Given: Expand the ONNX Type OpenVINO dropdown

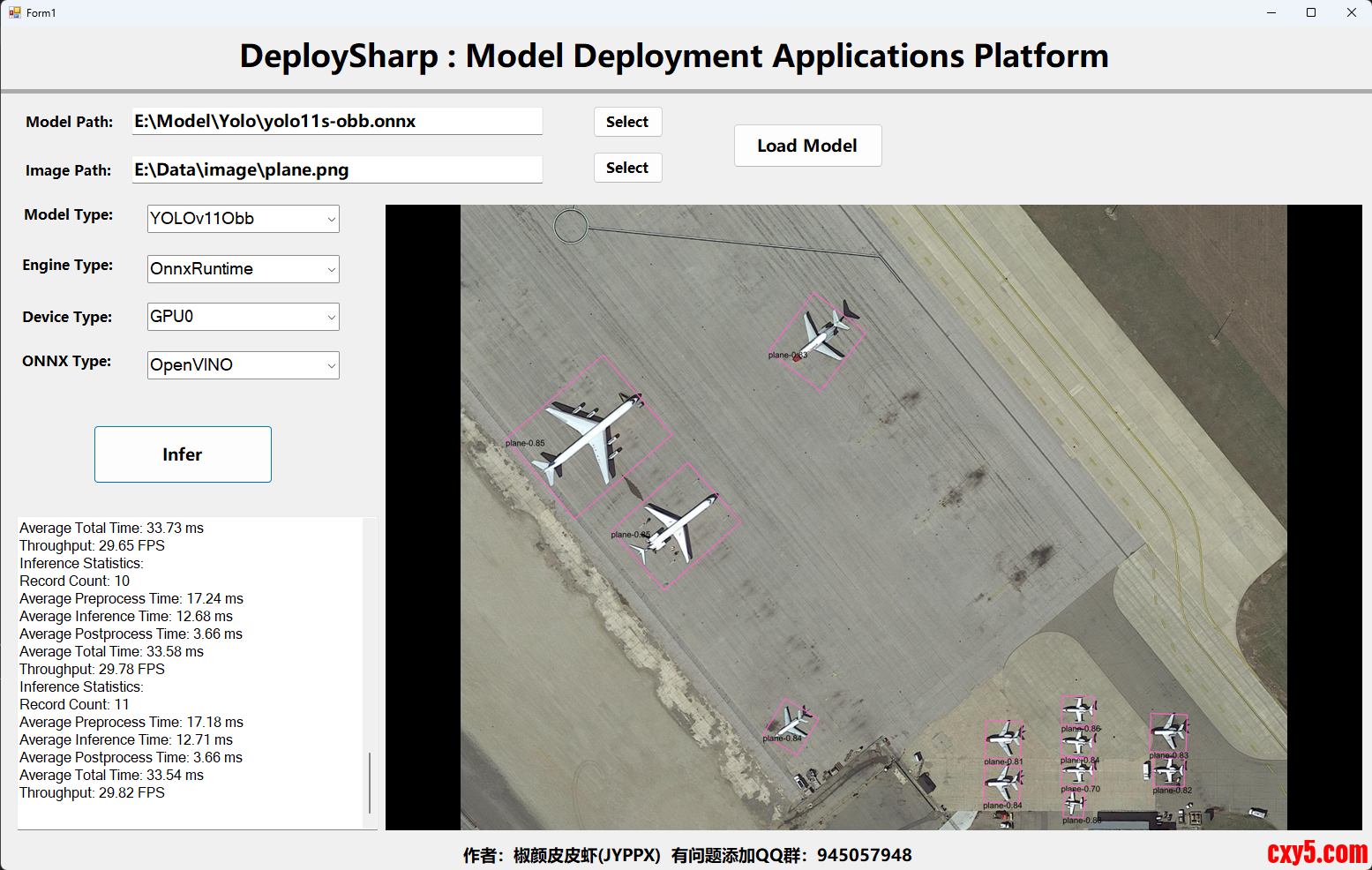Looking at the screenshot, I should tap(243, 365).
